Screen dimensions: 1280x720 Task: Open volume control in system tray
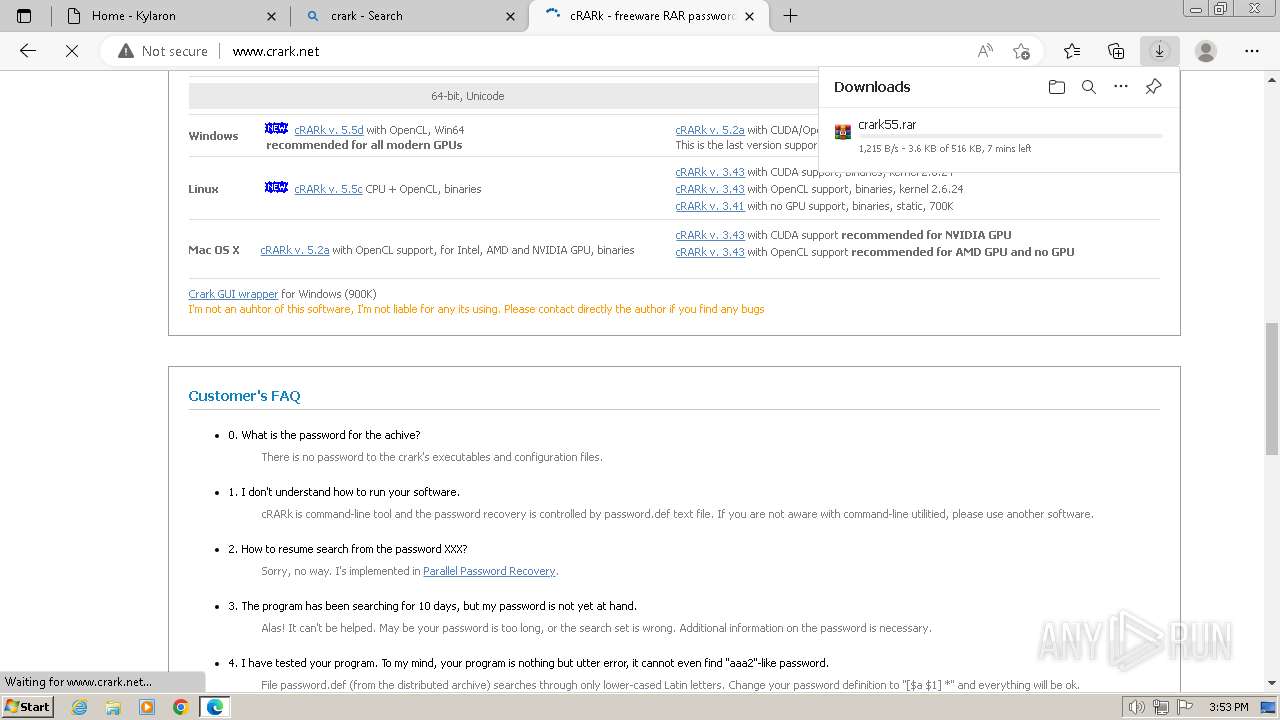[x=1137, y=707]
